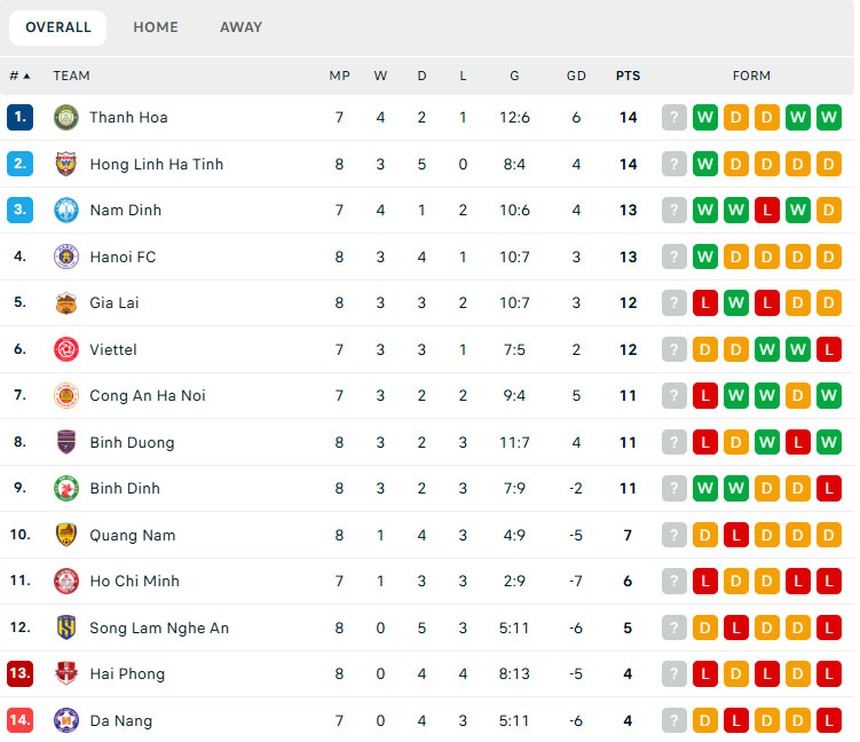The width and height of the screenshot is (860, 742).
Task: Click the Hai Phong team crest
Action: (x=65, y=673)
